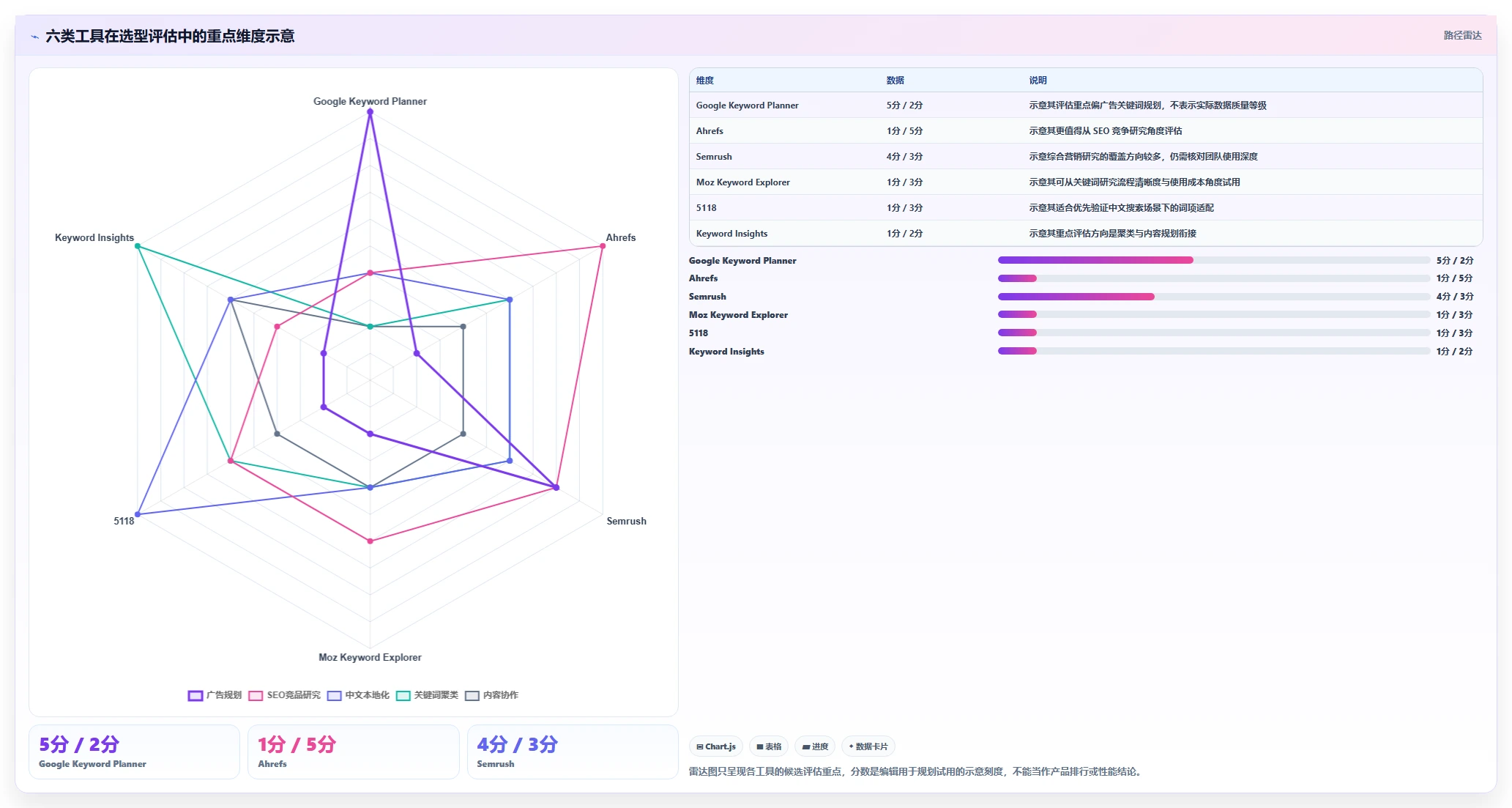The height and width of the screenshot is (808, 1512).
Task: Toggle the 广告规划 legend series
Action: 215,695
